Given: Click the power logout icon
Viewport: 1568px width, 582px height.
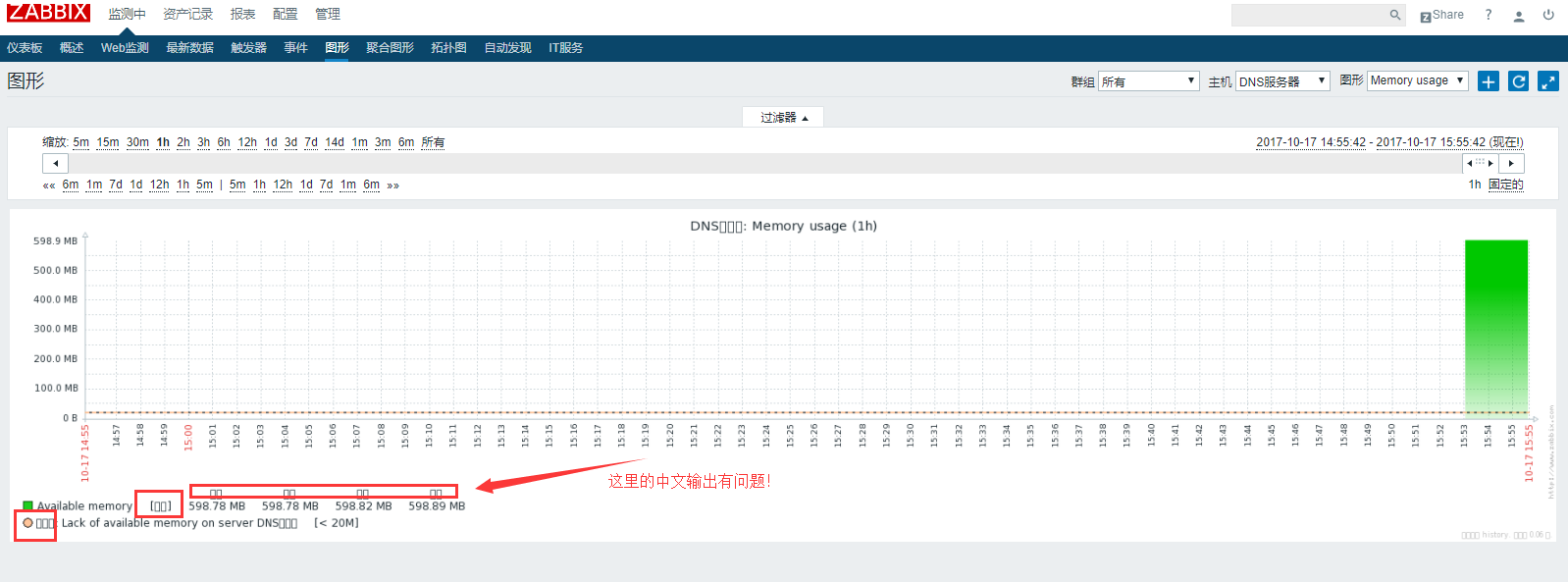Looking at the screenshot, I should pos(1548,15).
